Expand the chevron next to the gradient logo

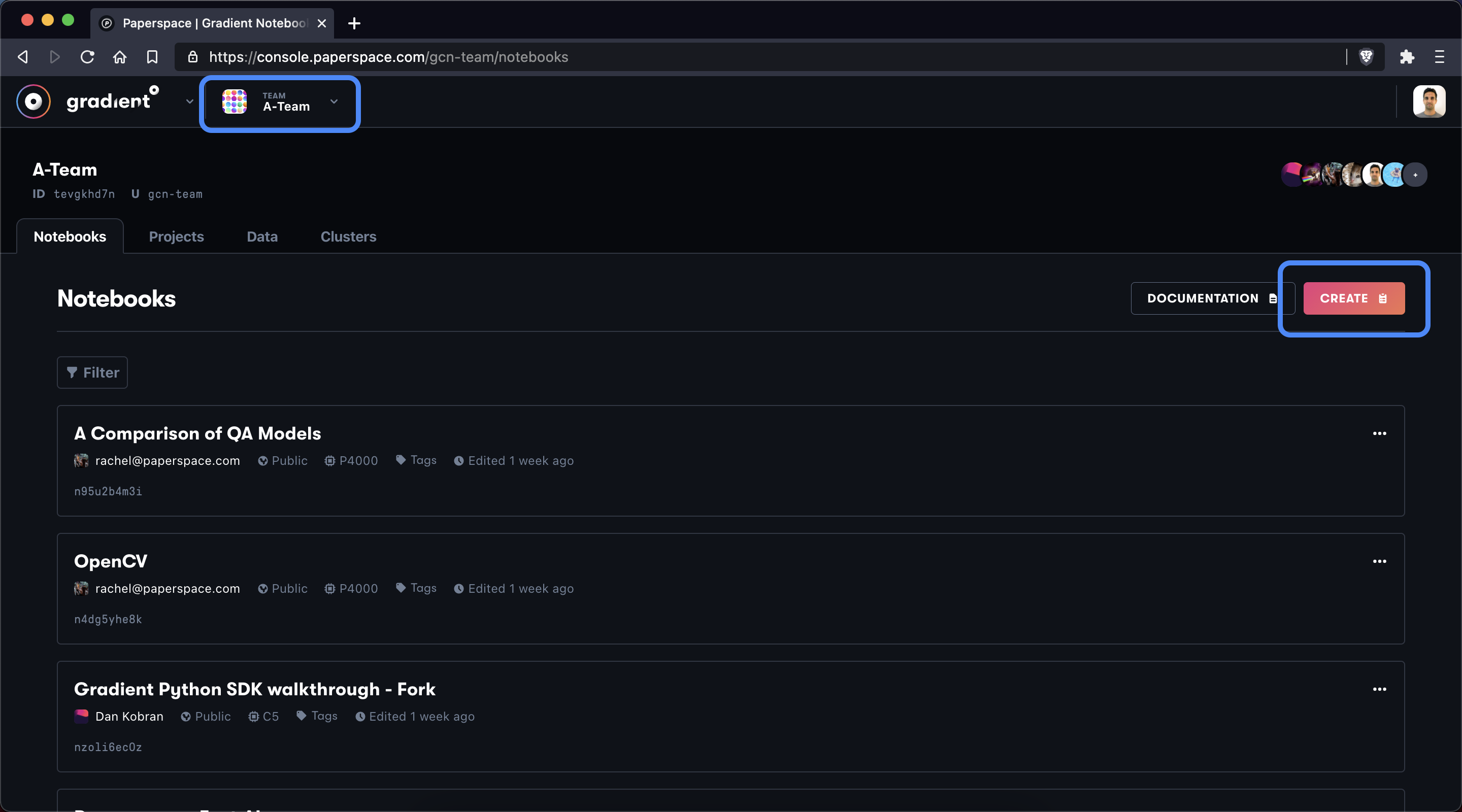coord(189,102)
